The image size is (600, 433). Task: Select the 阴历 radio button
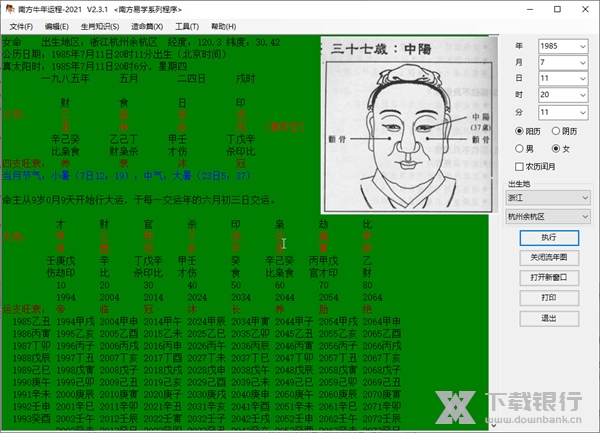pos(555,131)
